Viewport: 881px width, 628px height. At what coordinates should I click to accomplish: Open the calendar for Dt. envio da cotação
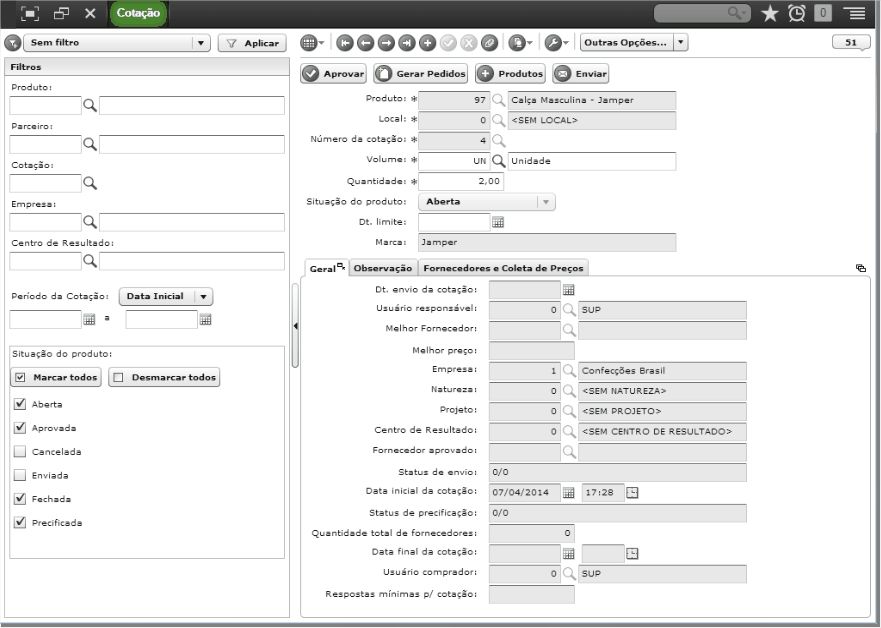(x=569, y=290)
